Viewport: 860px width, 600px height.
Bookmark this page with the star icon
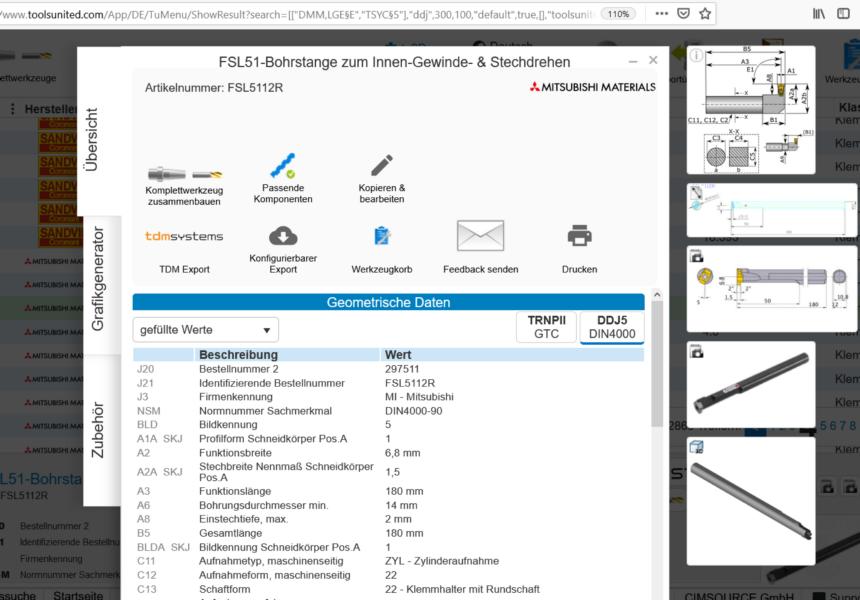705,14
